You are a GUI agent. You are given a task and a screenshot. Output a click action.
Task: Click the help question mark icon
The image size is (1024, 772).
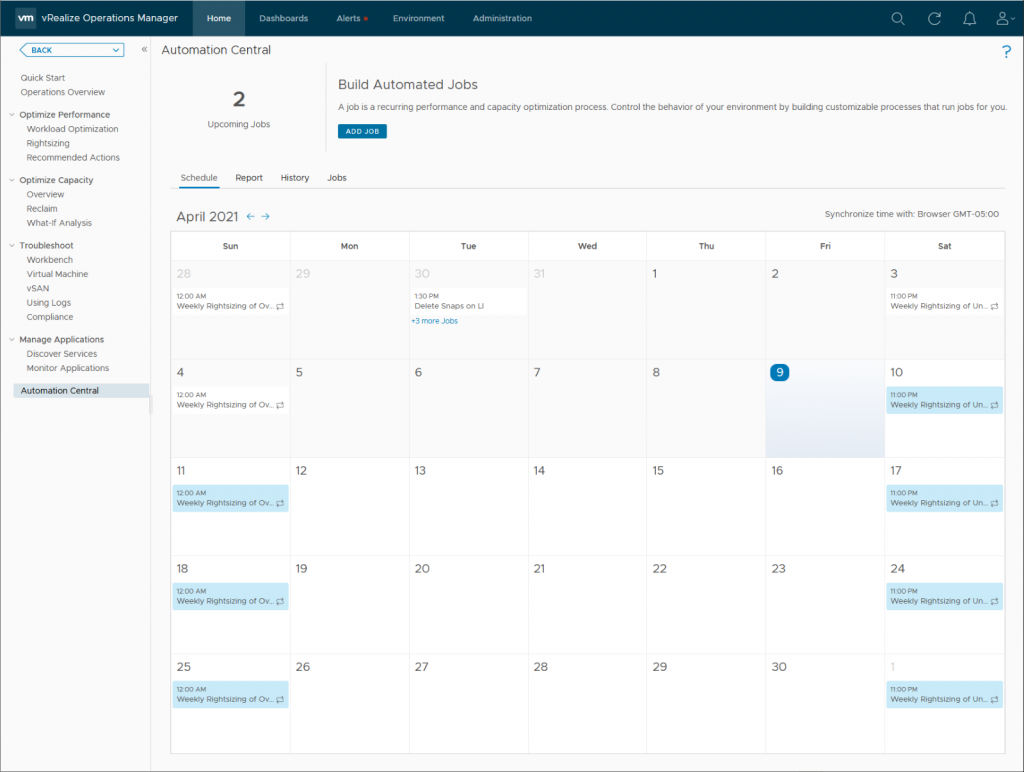tap(1006, 53)
